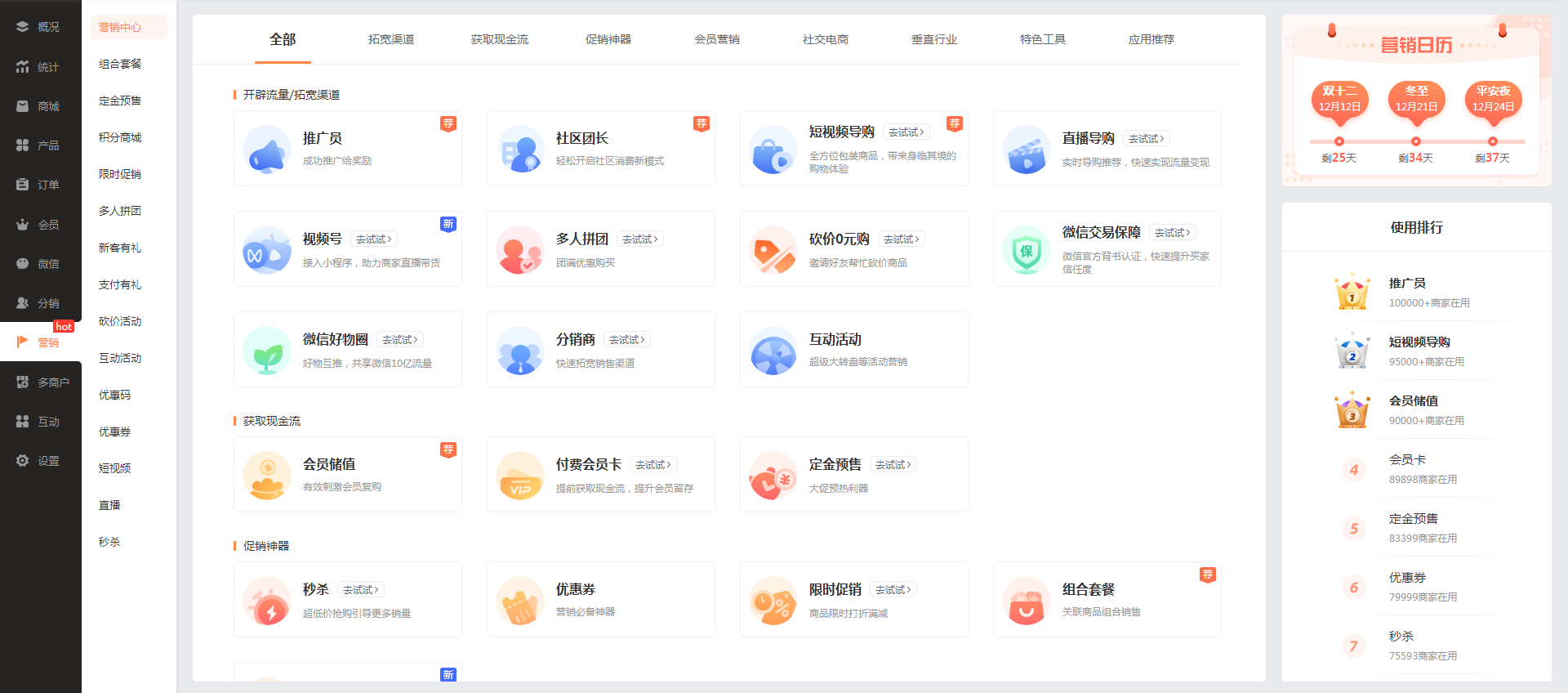1568x693 pixels.
Task: Open the 多人拼团 people icon
Action: 520,249
